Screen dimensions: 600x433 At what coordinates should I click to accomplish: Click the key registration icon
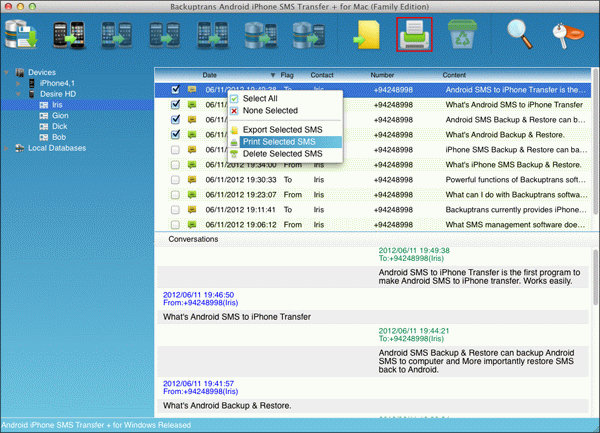pos(568,36)
